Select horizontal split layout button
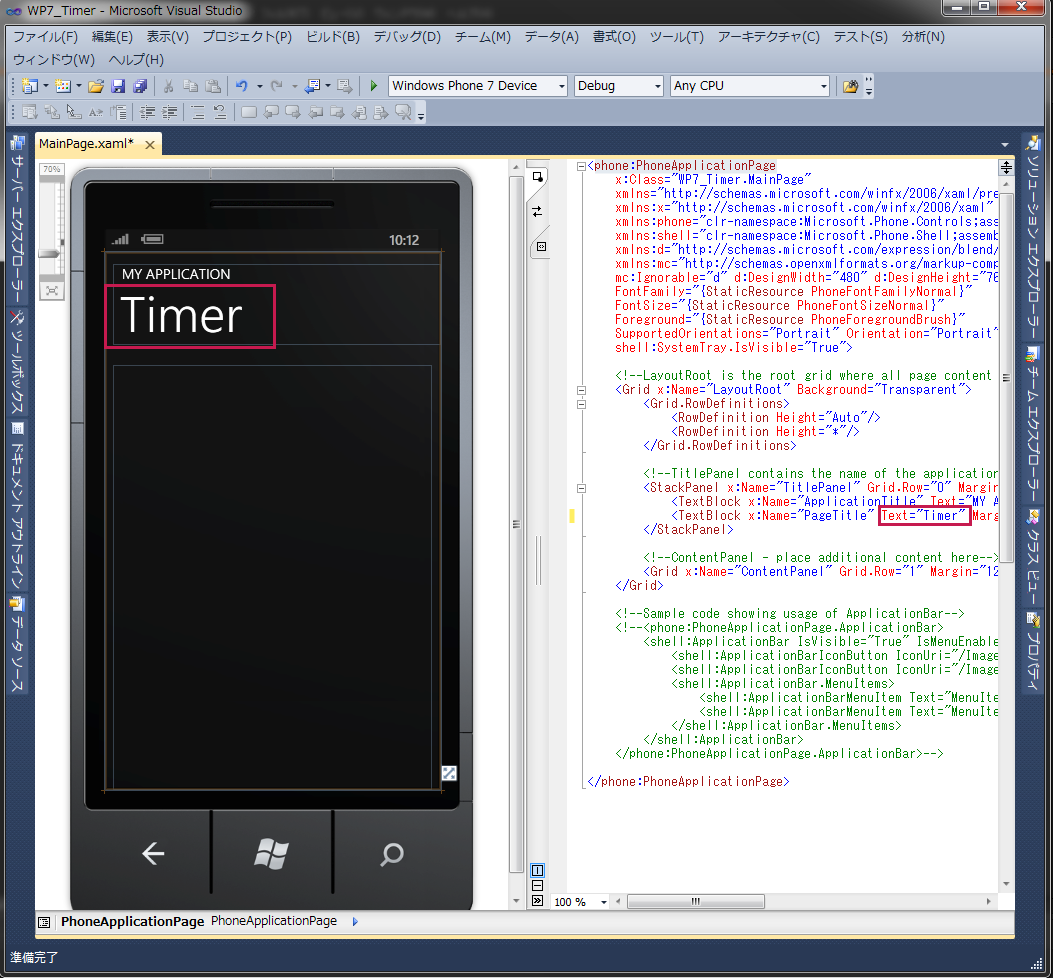Screen dimensions: 1053x978 (537, 885)
